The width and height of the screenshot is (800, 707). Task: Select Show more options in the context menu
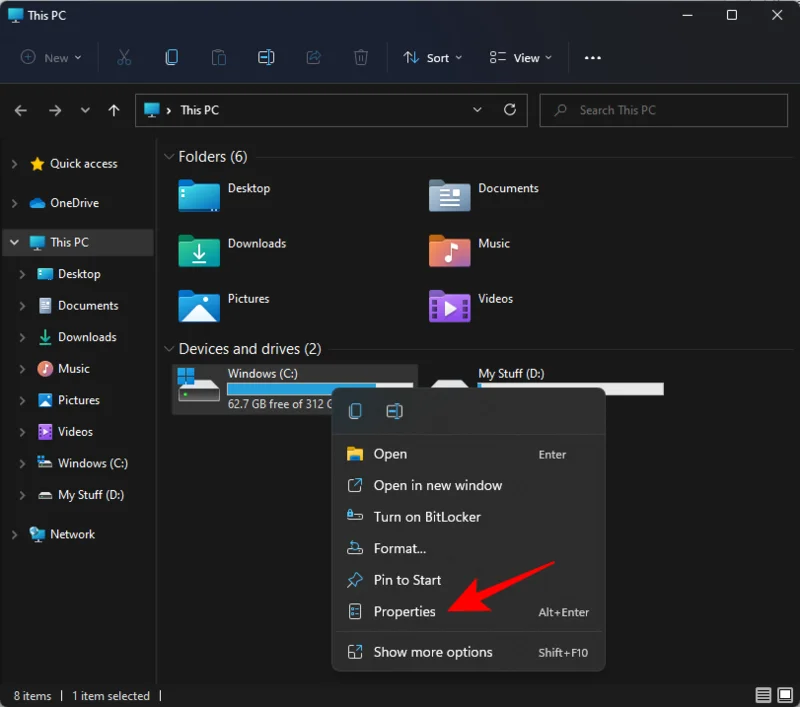pos(433,651)
